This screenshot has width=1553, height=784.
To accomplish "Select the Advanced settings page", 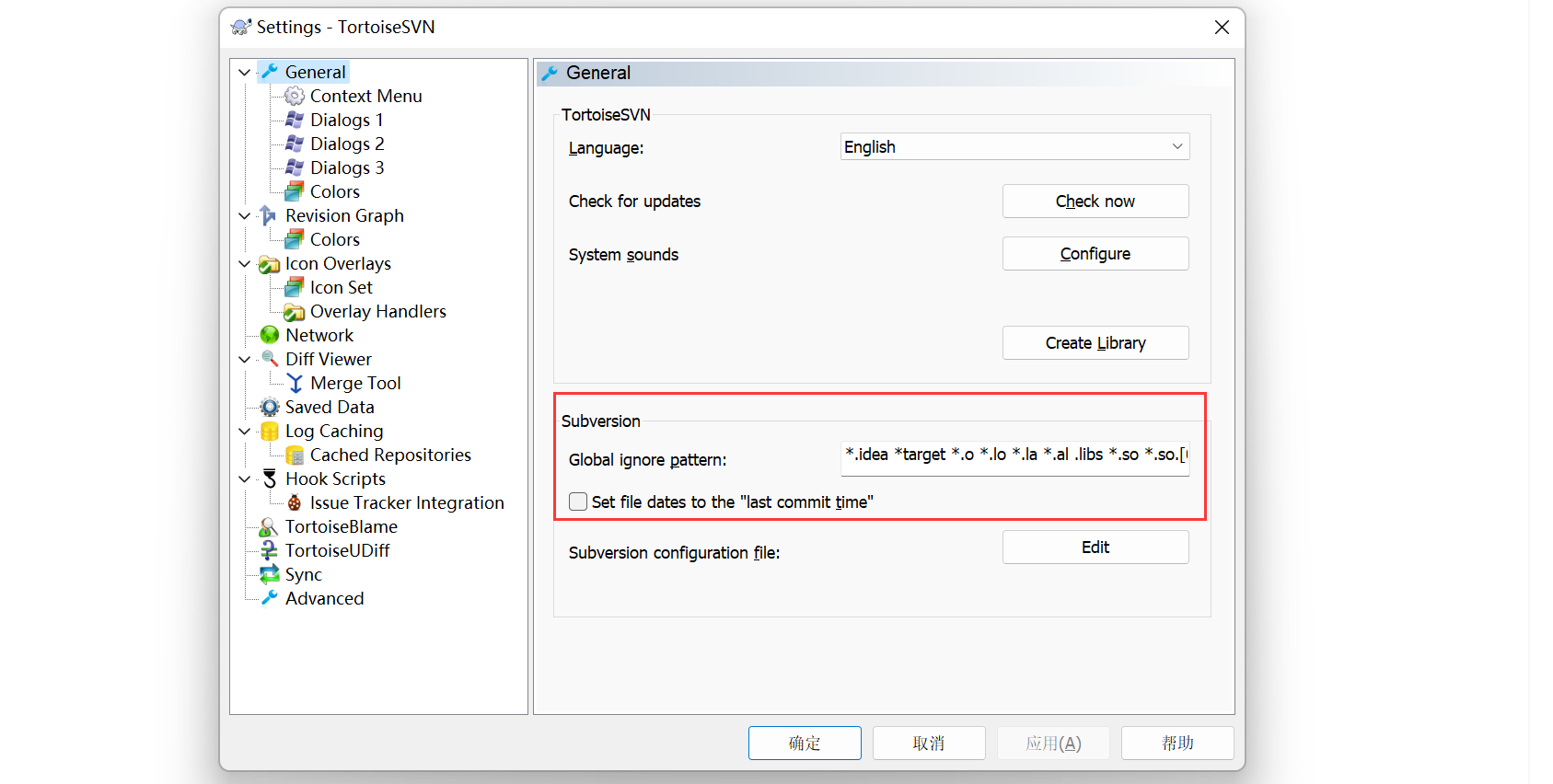I will [324, 598].
